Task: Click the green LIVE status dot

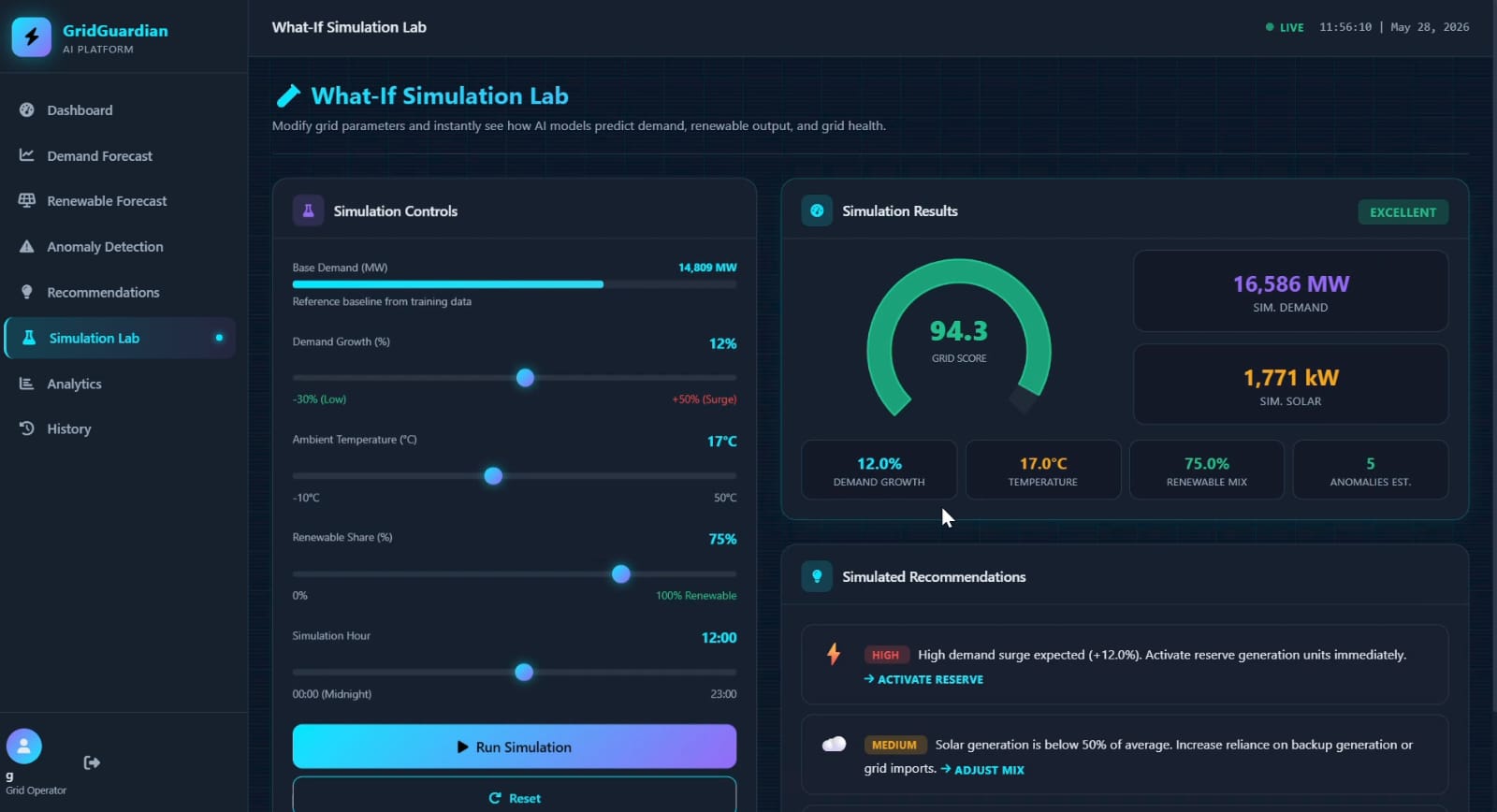Action: pos(1270,27)
